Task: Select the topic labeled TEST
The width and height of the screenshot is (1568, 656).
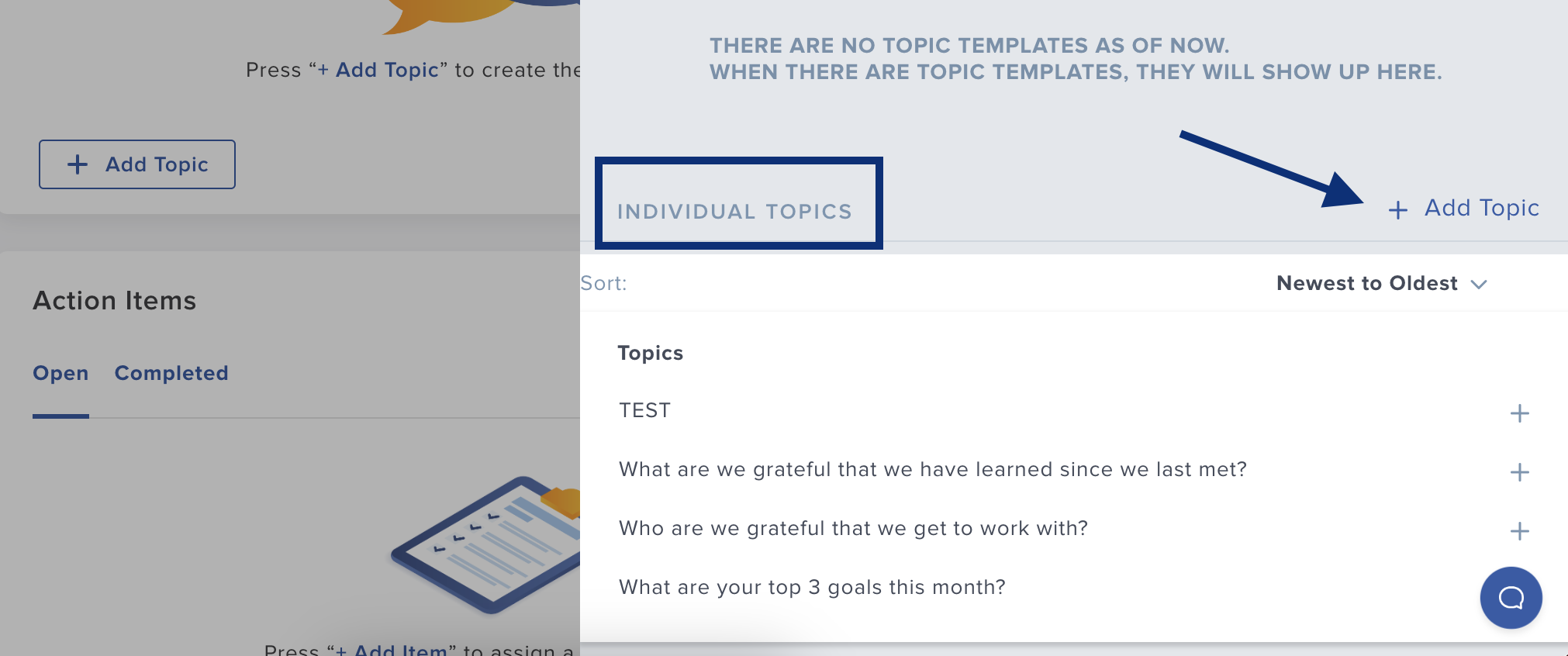Action: tap(644, 410)
